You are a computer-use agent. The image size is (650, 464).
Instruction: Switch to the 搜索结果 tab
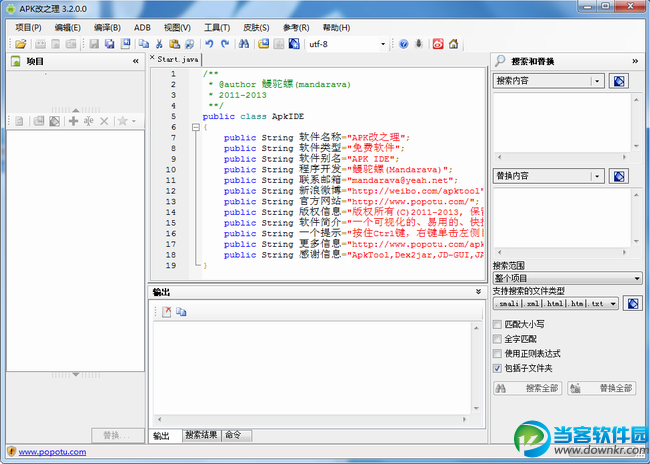[x=201, y=435]
